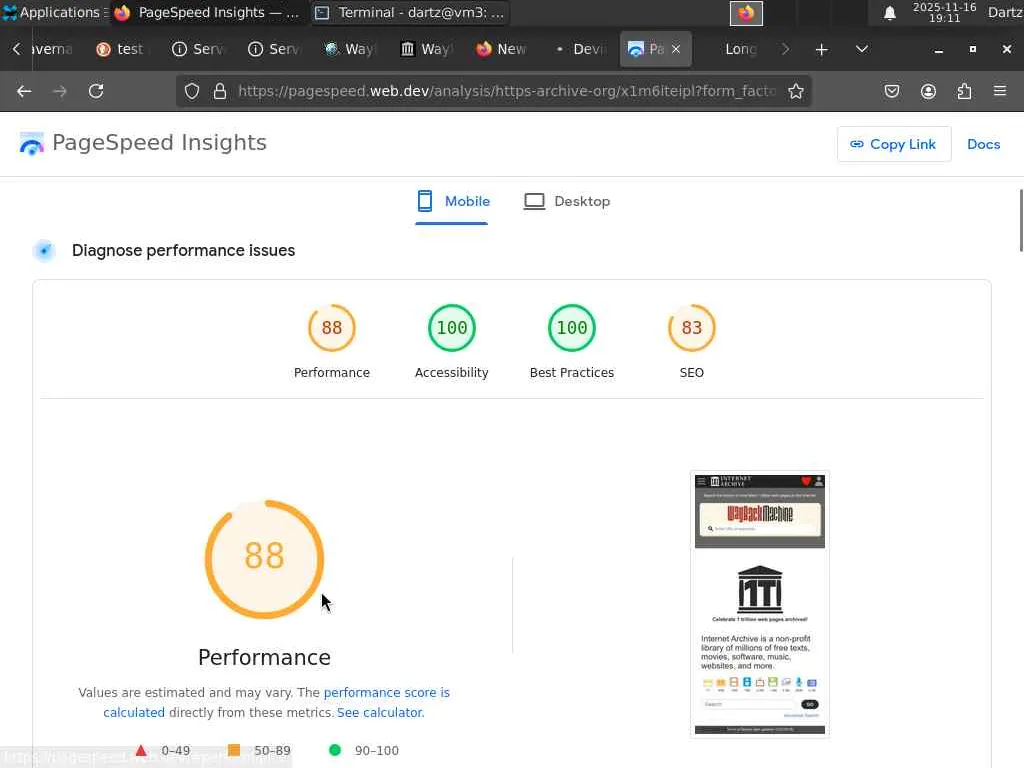Open the Docs link
Screen dimensions: 1024x768
click(x=983, y=144)
